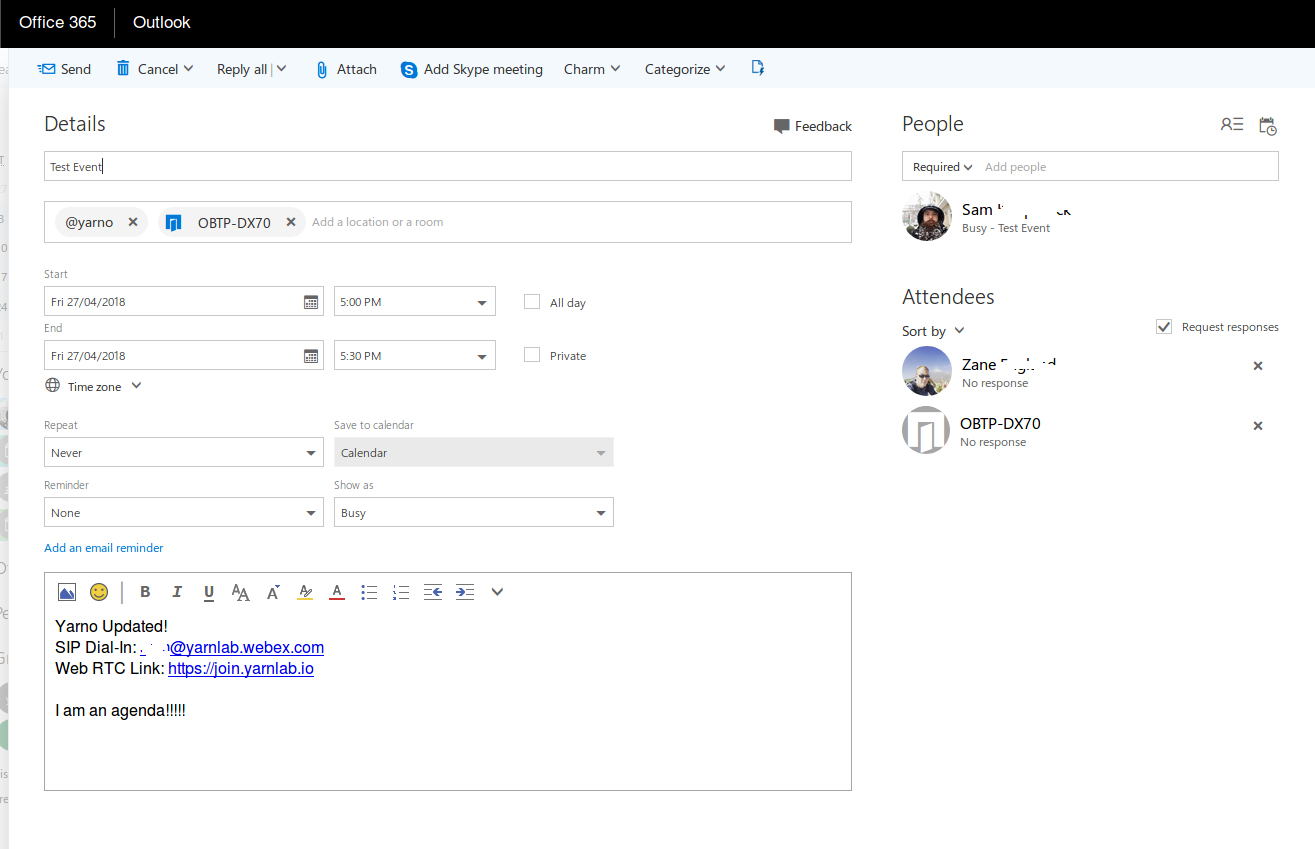
Task: Expand the 5:00 PM start time dropdown
Action: click(483, 302)
